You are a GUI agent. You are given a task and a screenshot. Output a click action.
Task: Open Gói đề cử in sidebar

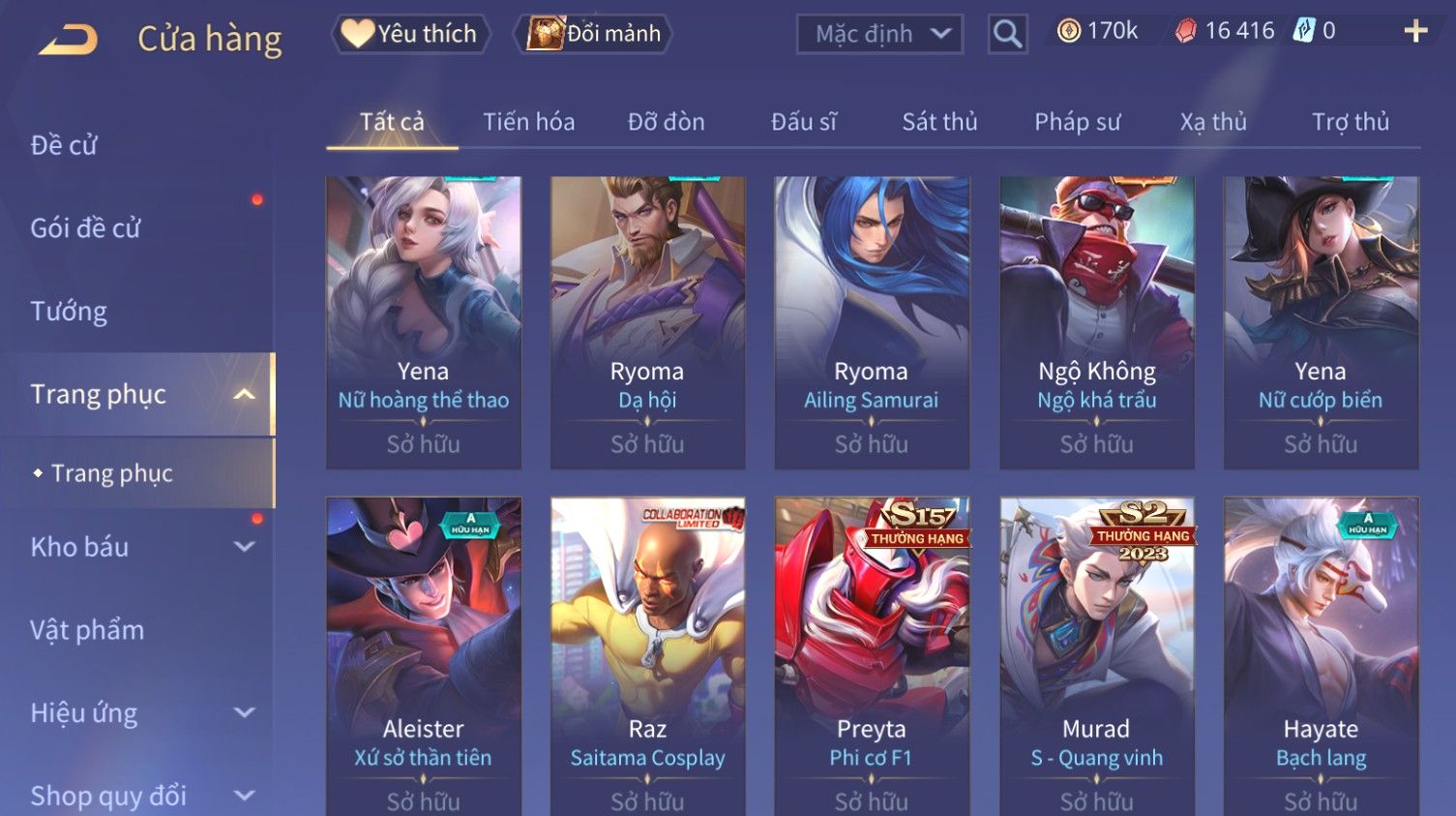pyautogui.click(x=85, y=228)
